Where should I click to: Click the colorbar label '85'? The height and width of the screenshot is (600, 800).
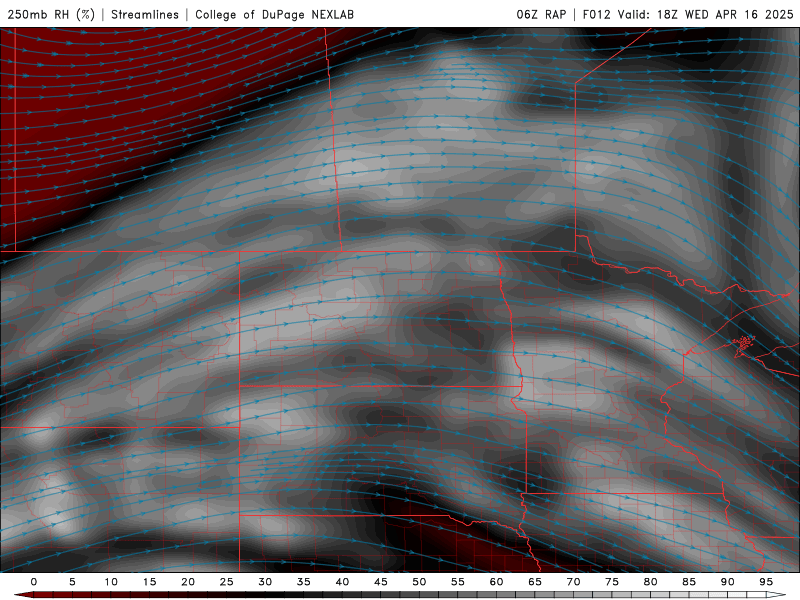pos(689,582)
